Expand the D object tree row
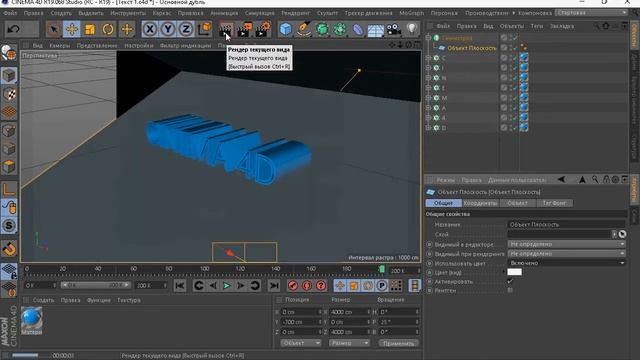 pyautogui.click(x=428, y=128)
